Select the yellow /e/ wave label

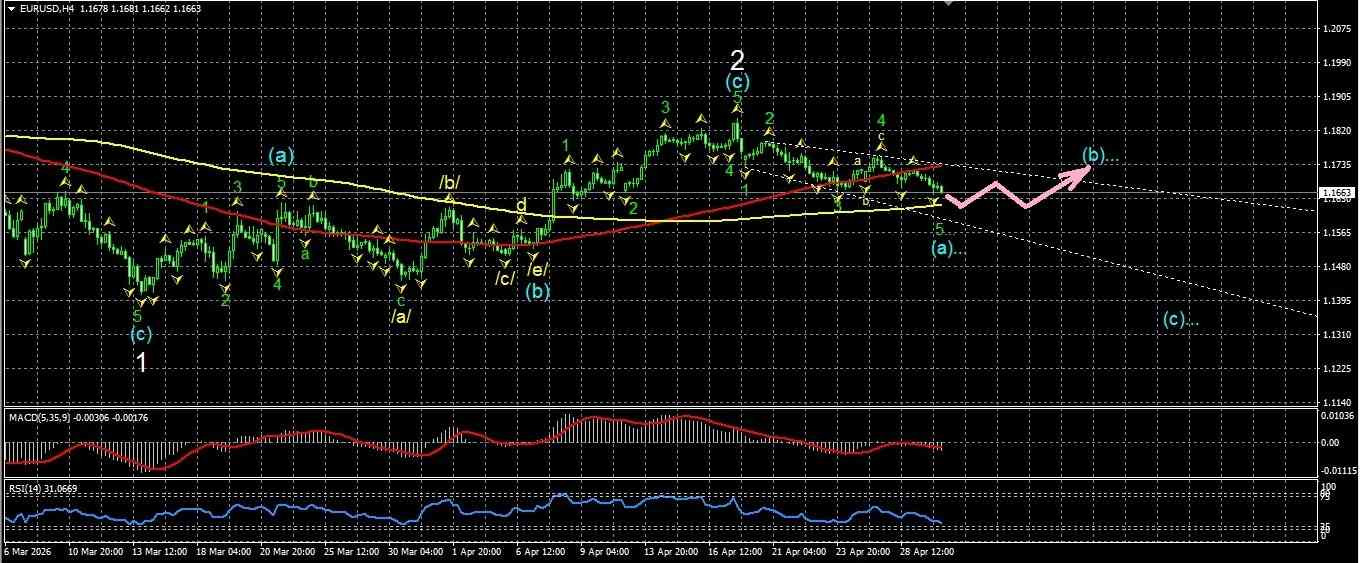point(538,270)
